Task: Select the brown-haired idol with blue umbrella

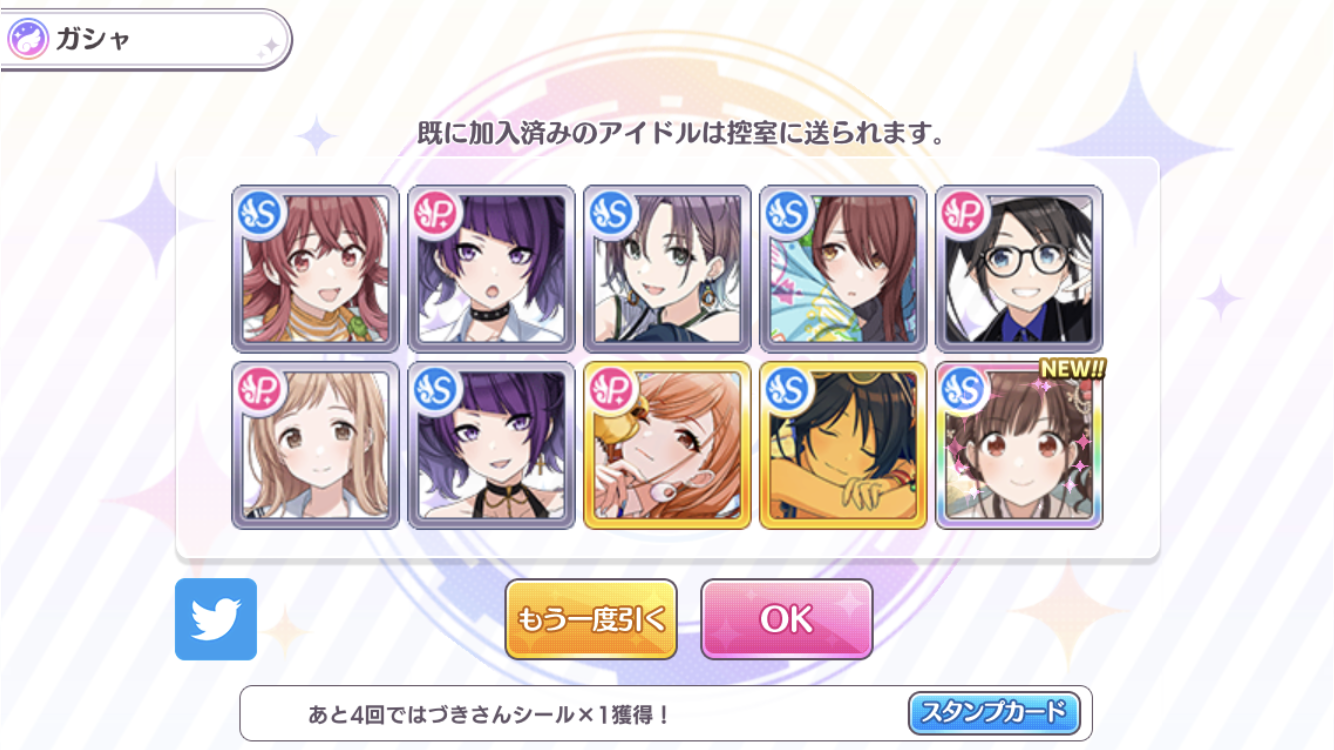Action: click(843, 269)
